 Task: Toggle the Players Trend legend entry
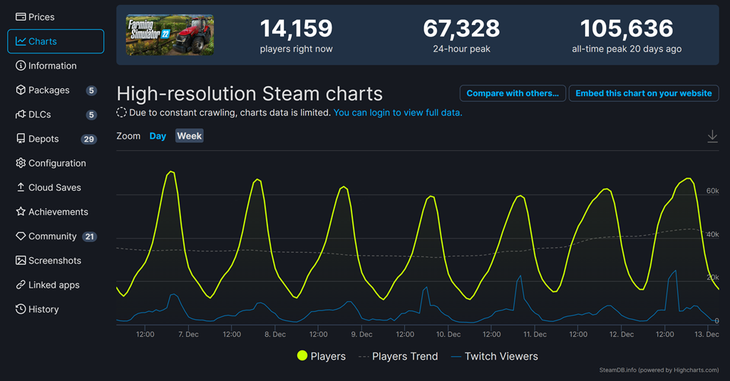tap(399, 356)
